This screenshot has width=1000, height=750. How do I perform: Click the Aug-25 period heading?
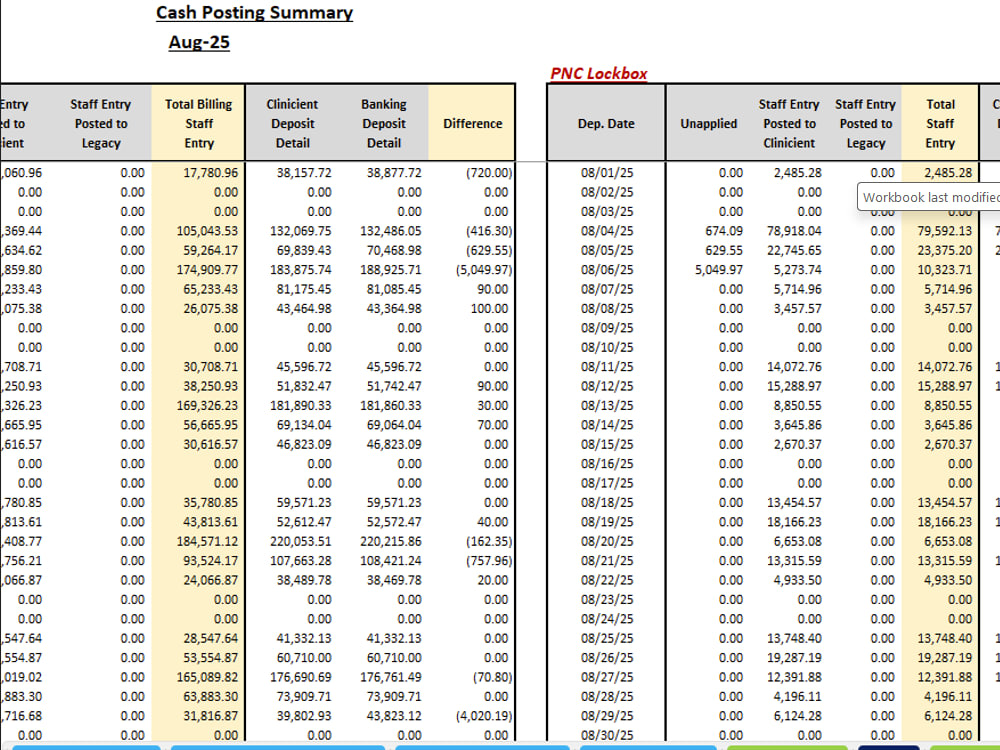pyautogui.click(x=199, y=42)
